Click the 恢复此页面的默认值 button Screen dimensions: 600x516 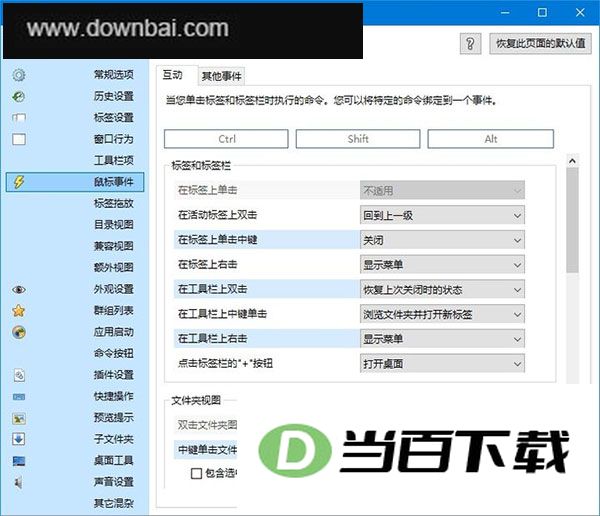pos(540,44)
